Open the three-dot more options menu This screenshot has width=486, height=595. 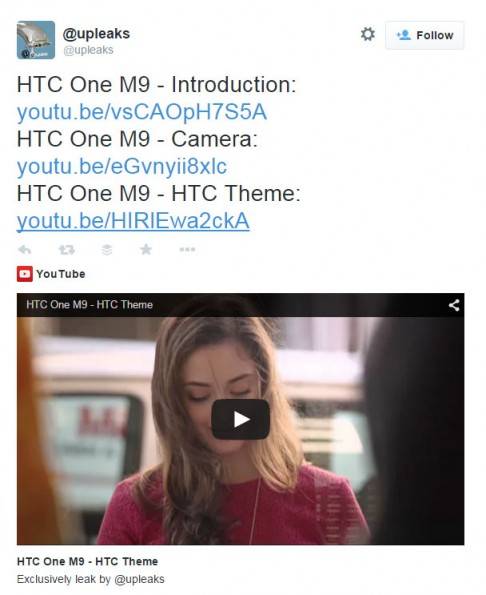pos(187,249)
